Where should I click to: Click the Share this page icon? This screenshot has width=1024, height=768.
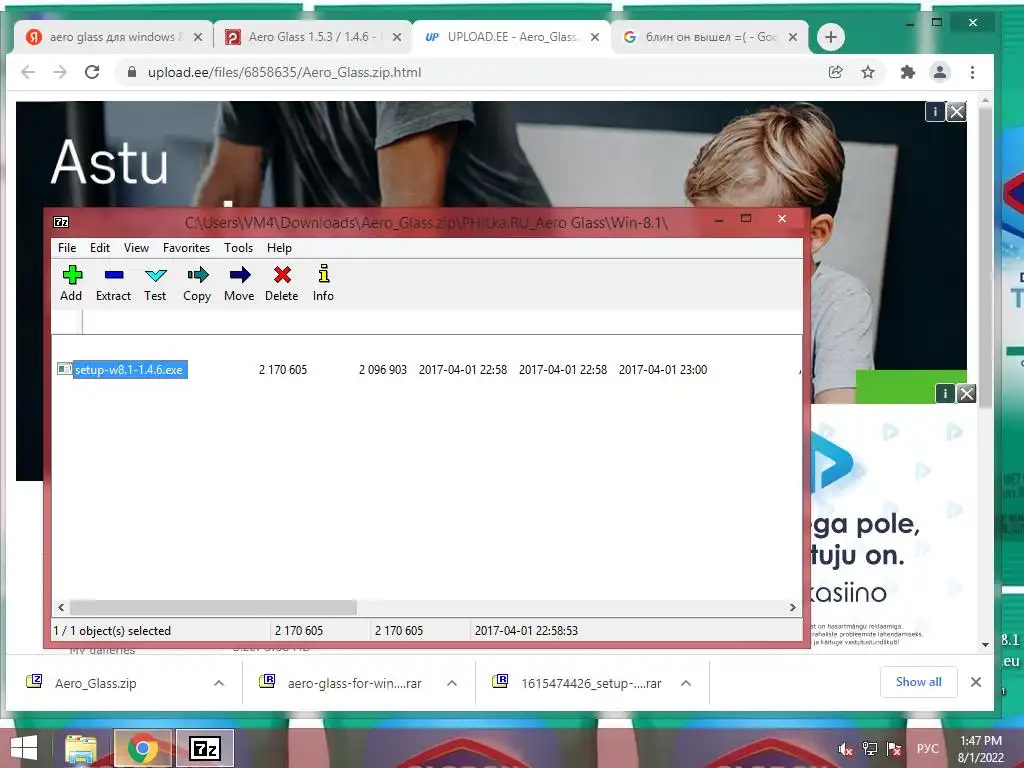coord(835,72)
